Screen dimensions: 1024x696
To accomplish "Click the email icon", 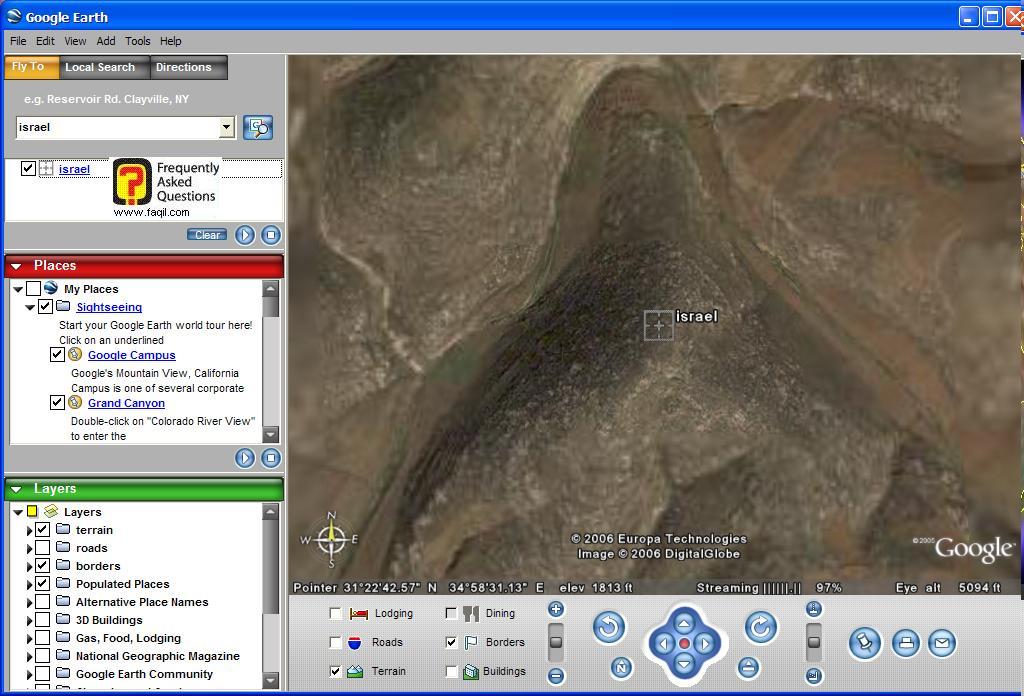I will (941, 643).
